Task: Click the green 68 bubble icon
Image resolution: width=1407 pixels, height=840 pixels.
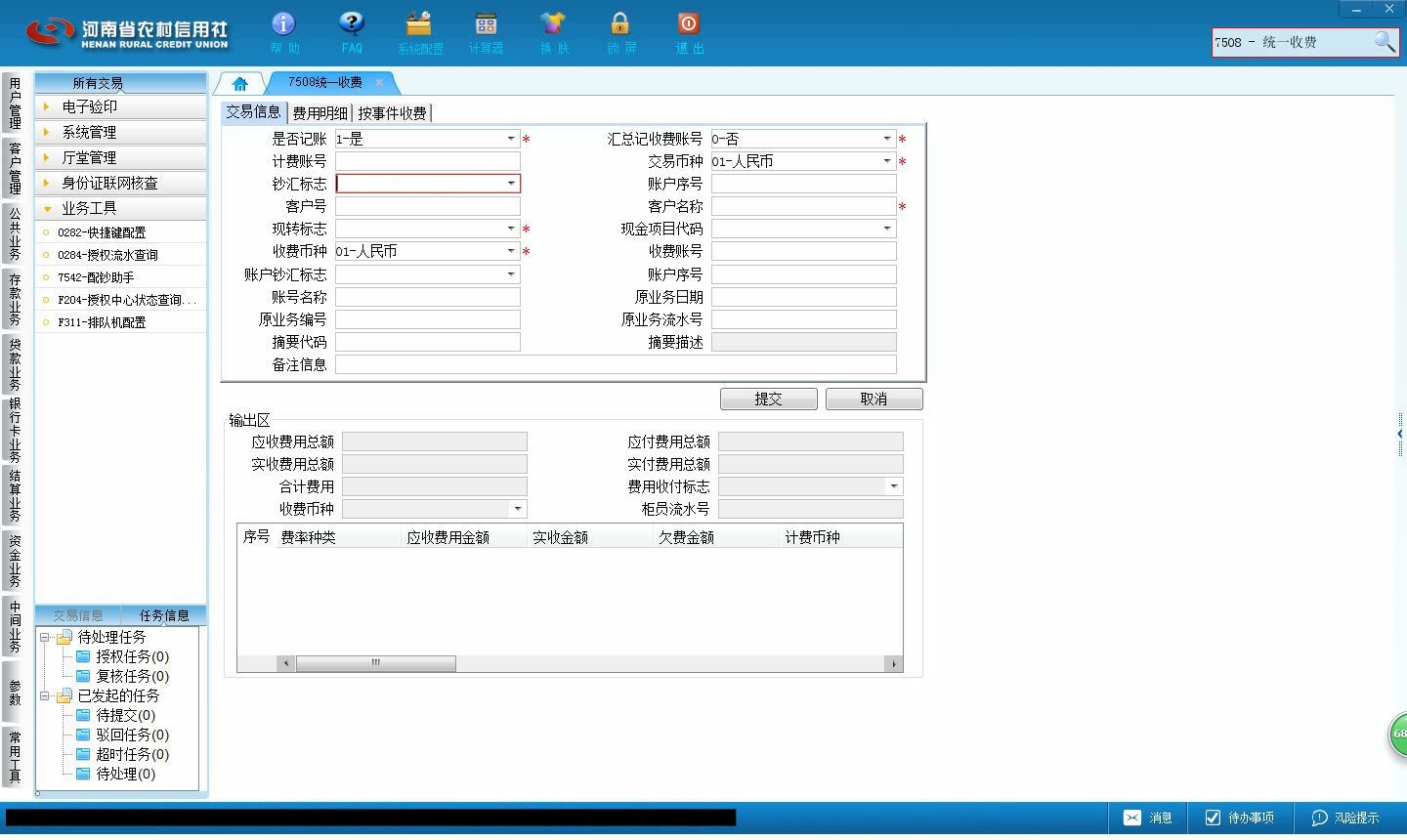Action: click(1398, 734)
